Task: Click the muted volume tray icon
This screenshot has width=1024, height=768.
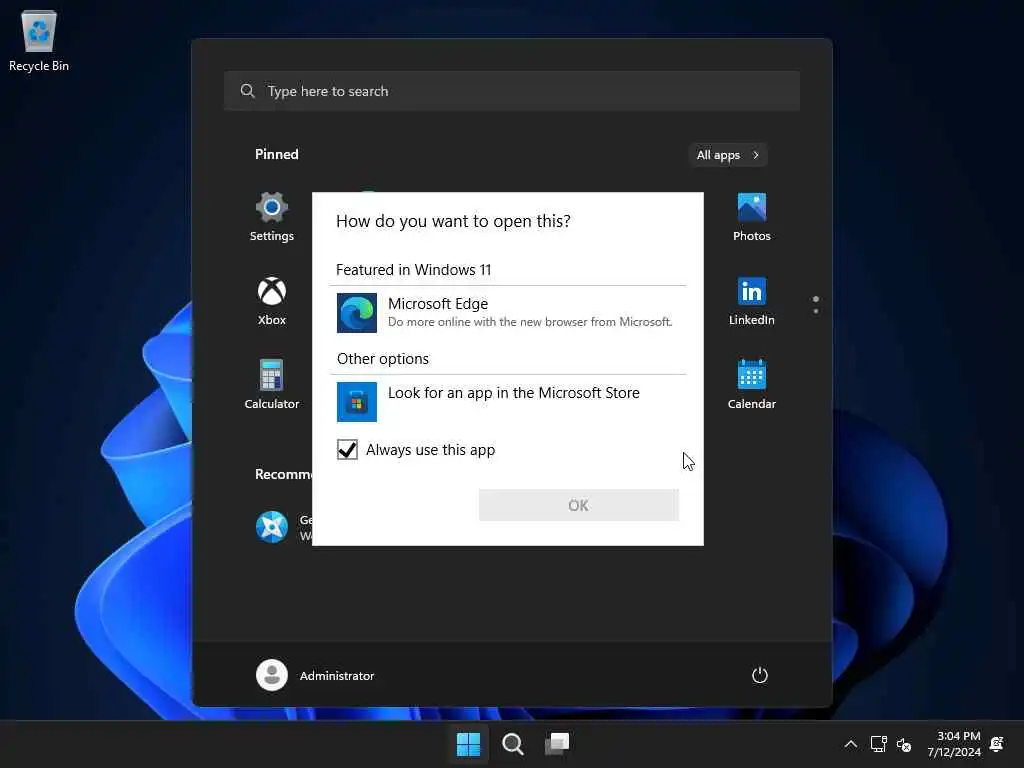Action: pos(904,744)
